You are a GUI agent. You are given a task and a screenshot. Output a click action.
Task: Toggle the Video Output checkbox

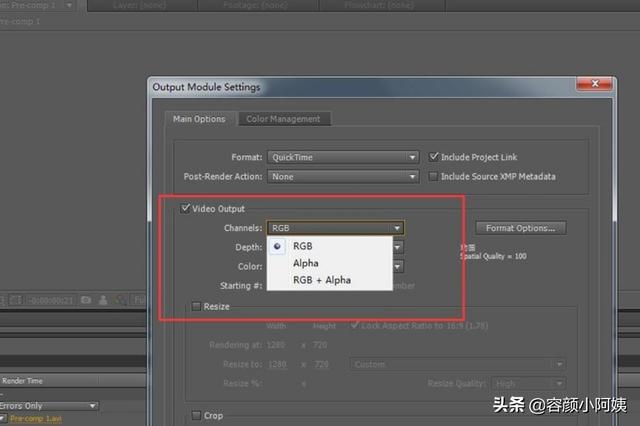pos(185,209)
